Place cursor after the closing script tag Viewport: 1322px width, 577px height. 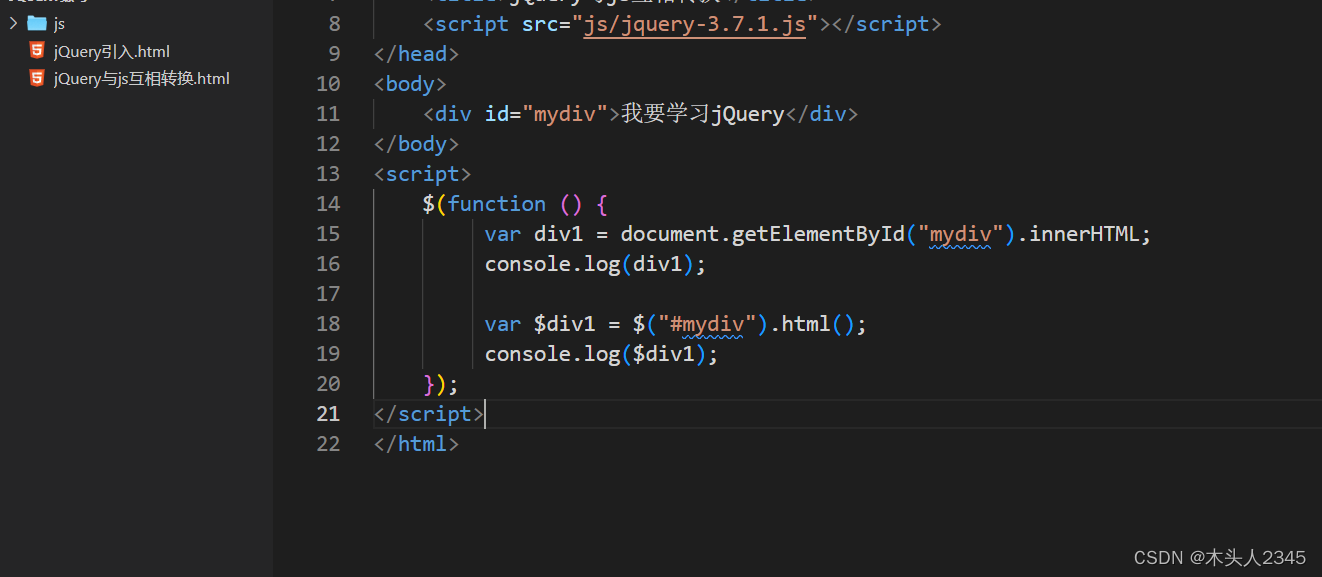484,413
